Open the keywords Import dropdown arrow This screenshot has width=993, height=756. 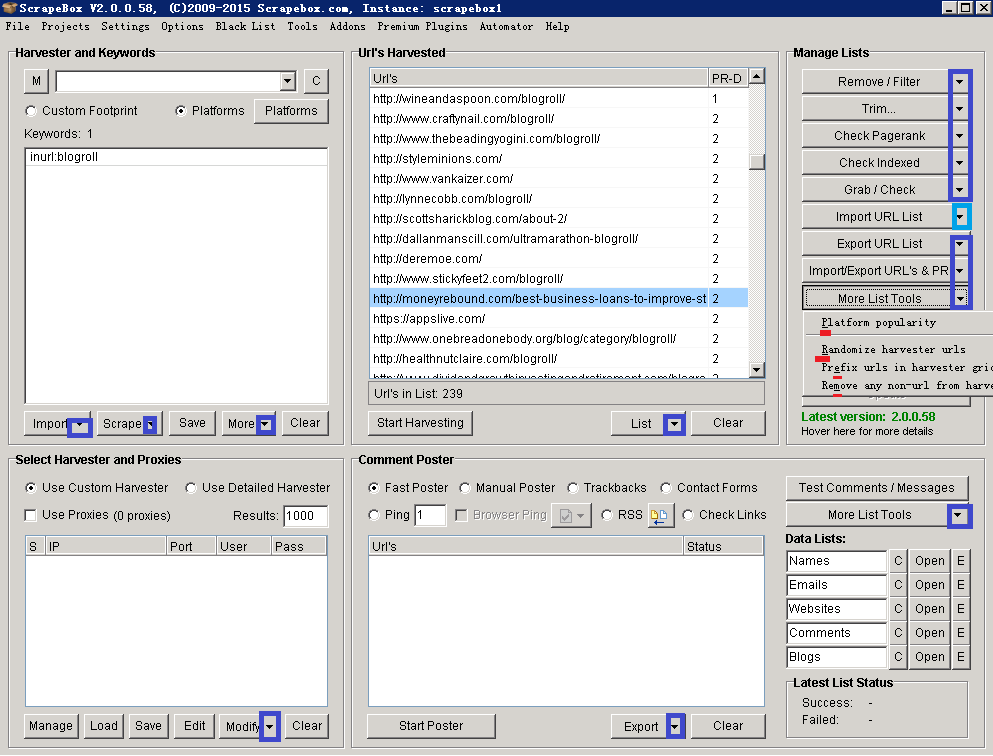80,427
